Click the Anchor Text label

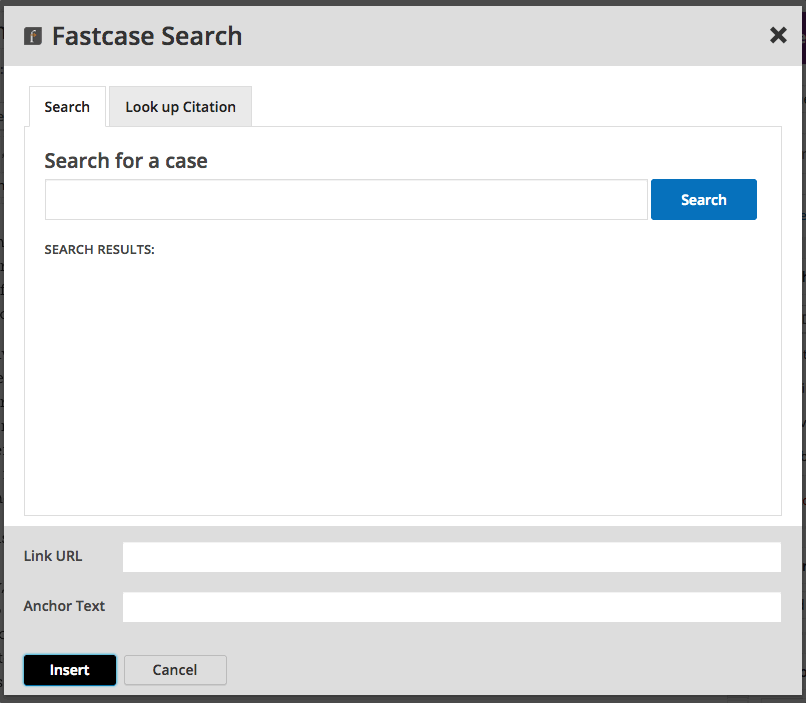click(64, 606)
